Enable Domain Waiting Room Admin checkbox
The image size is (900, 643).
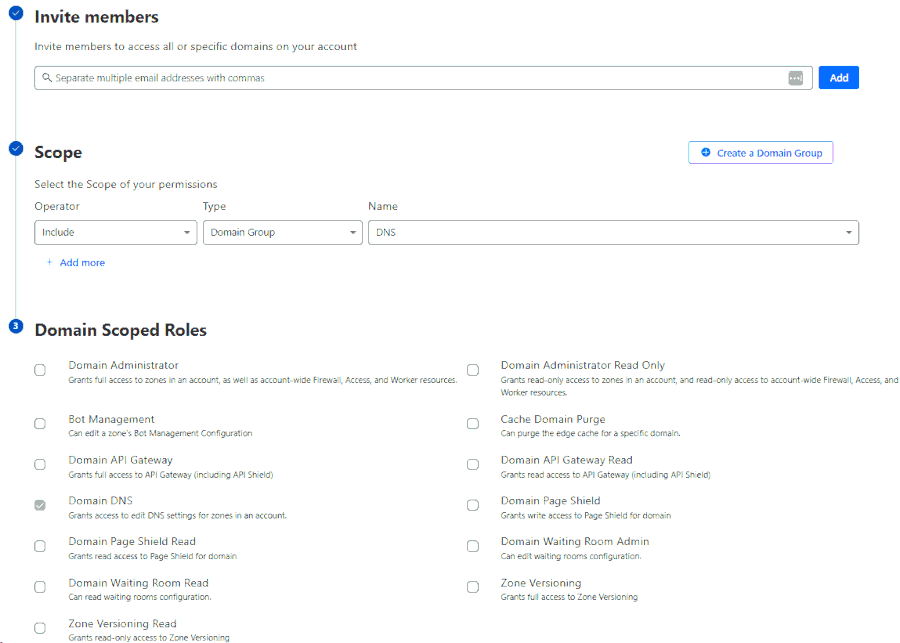473,546
